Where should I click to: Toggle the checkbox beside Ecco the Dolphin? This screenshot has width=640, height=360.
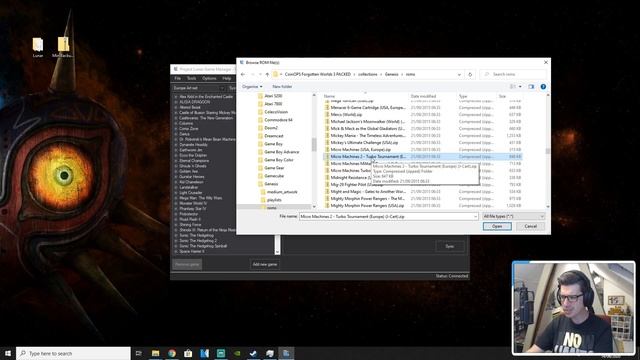(176, 156)
